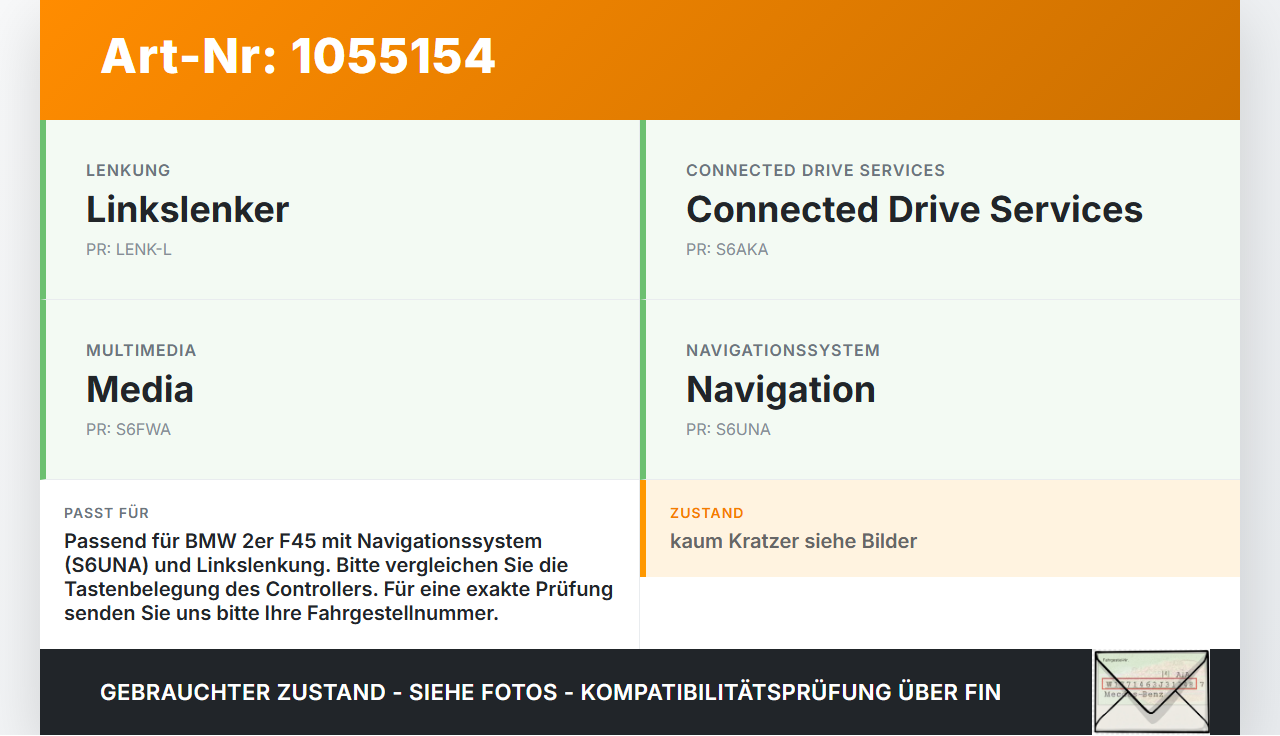The width and height of the screenshot is (1280, 736).
Task: Click the envelope VIN image thumbnail
Action: [1151, 691]
